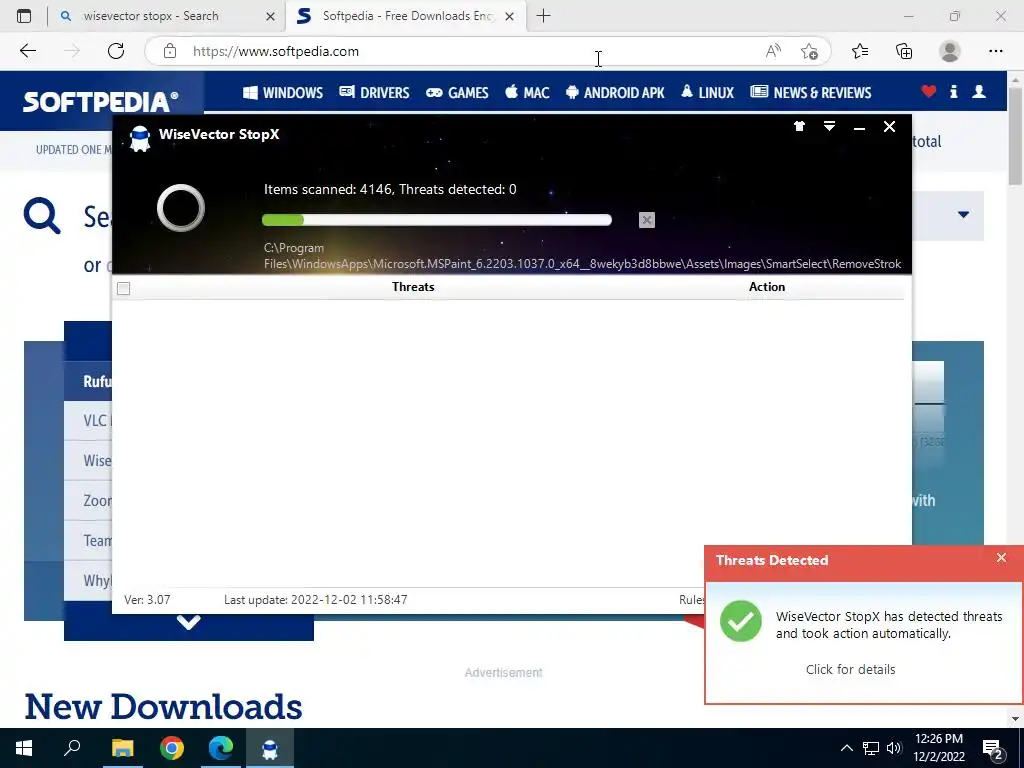The width and height of the screenshot is (1024, 768).
Task: Switch to the wisevector stopx Search tab
Action: (150, 16)
